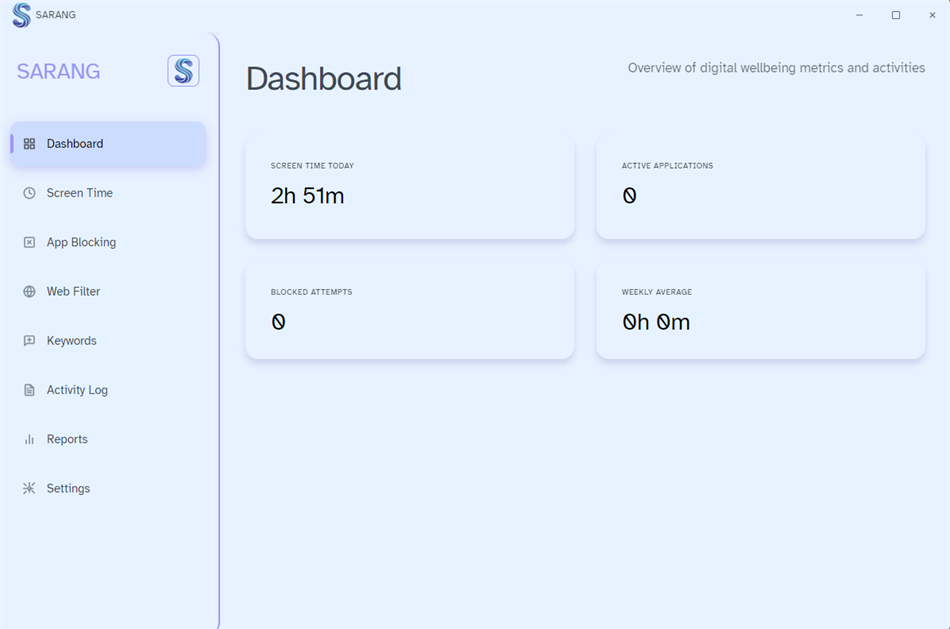950x629 pixels.
Task: Click the Web Filter globe icon
Action: 29,291
